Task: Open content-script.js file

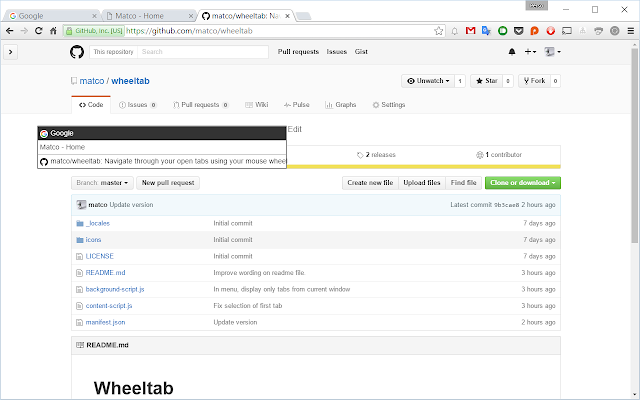Action: (x=109, y=306)
